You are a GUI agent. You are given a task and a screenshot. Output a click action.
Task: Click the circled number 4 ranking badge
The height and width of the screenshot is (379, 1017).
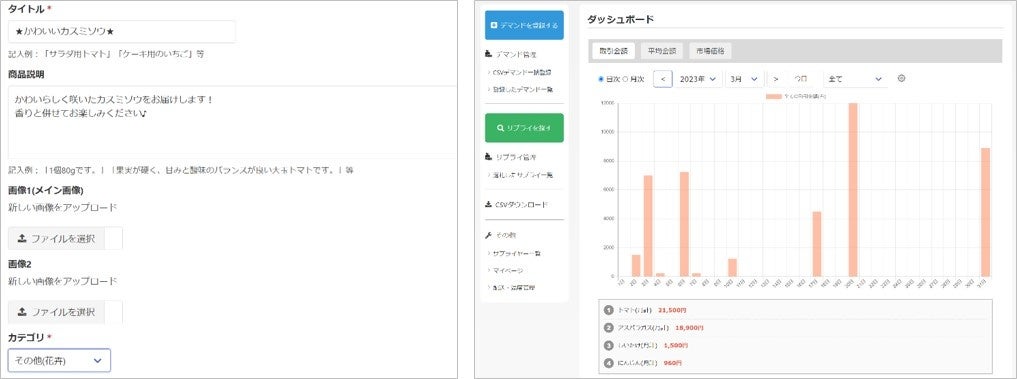point(608,363)
